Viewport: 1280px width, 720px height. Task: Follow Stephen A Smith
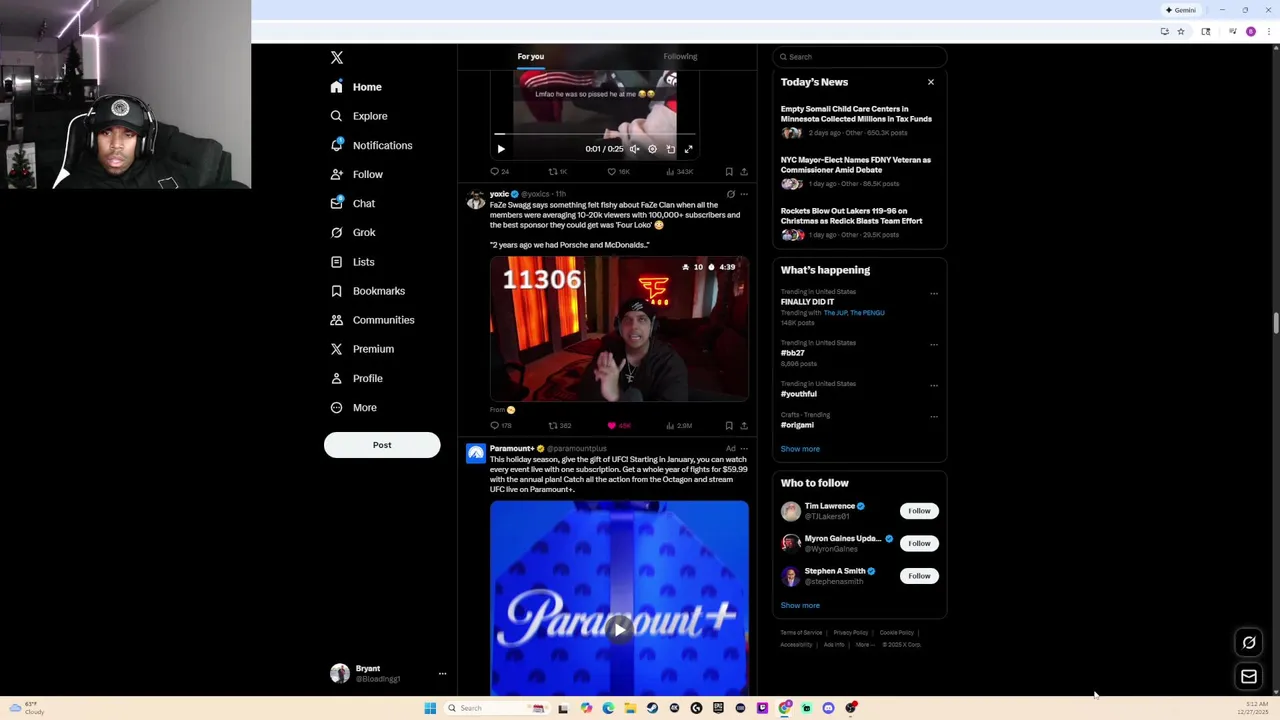(x=919, y=576)
